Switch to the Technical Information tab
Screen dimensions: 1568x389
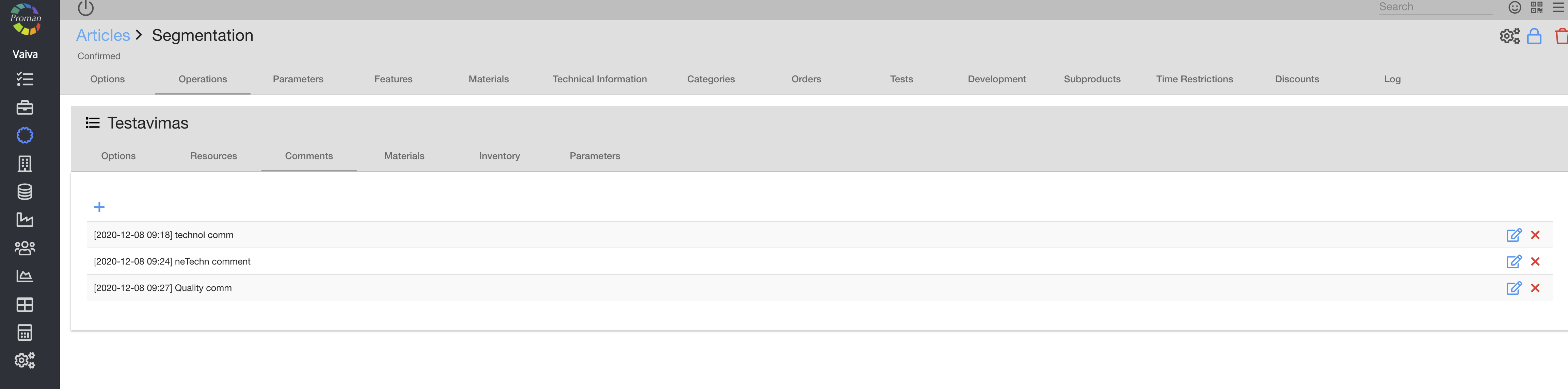tap(599, 79)
